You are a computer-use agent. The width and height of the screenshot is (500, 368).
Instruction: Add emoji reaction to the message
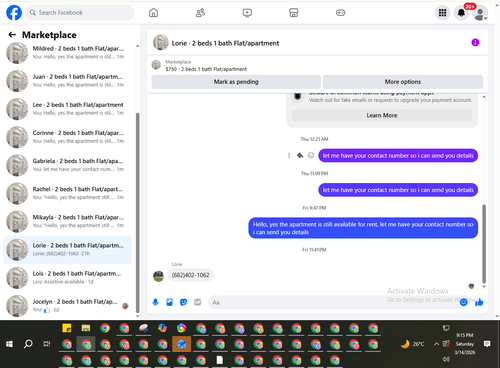point(311,155)
